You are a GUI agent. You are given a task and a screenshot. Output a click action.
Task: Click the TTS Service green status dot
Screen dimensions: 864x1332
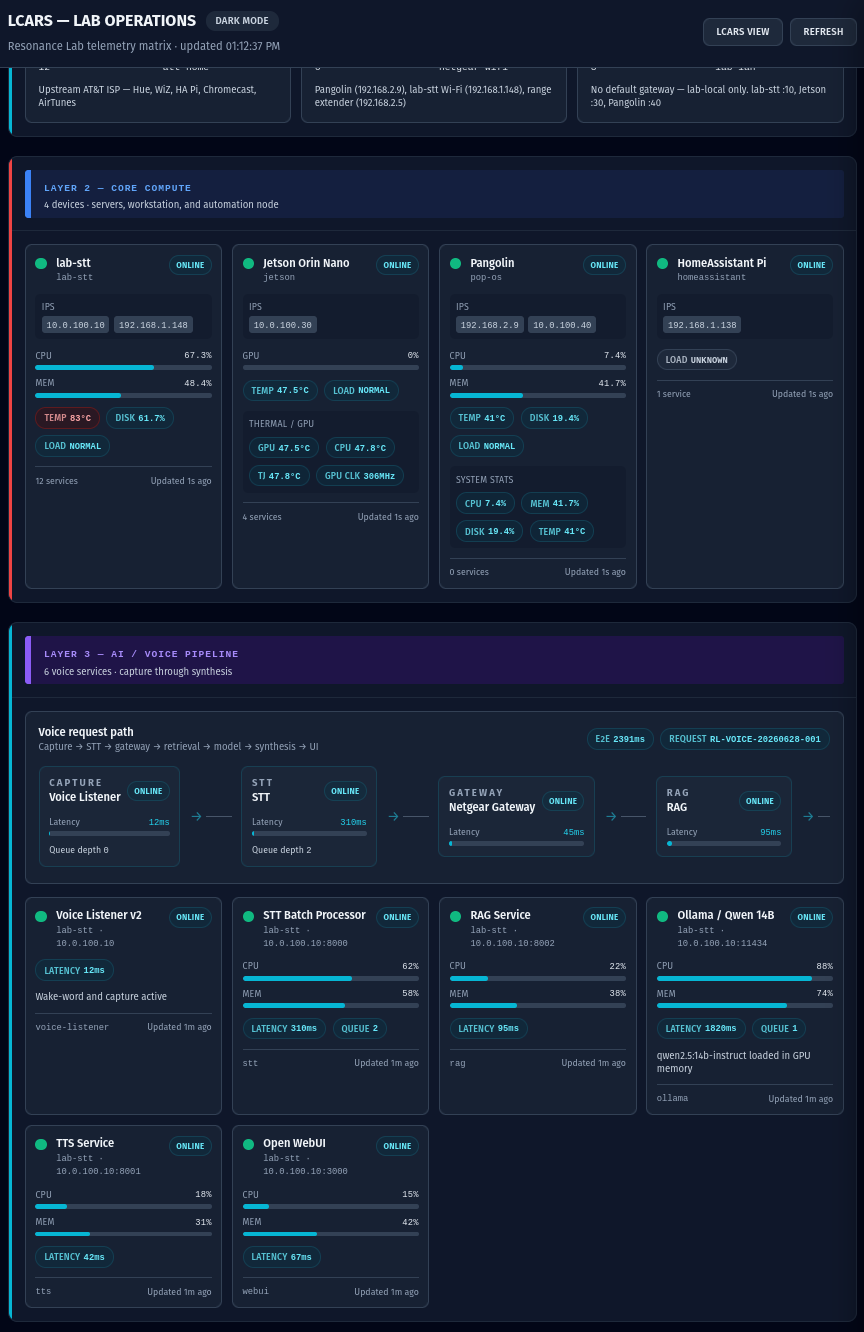point(41,1144)
